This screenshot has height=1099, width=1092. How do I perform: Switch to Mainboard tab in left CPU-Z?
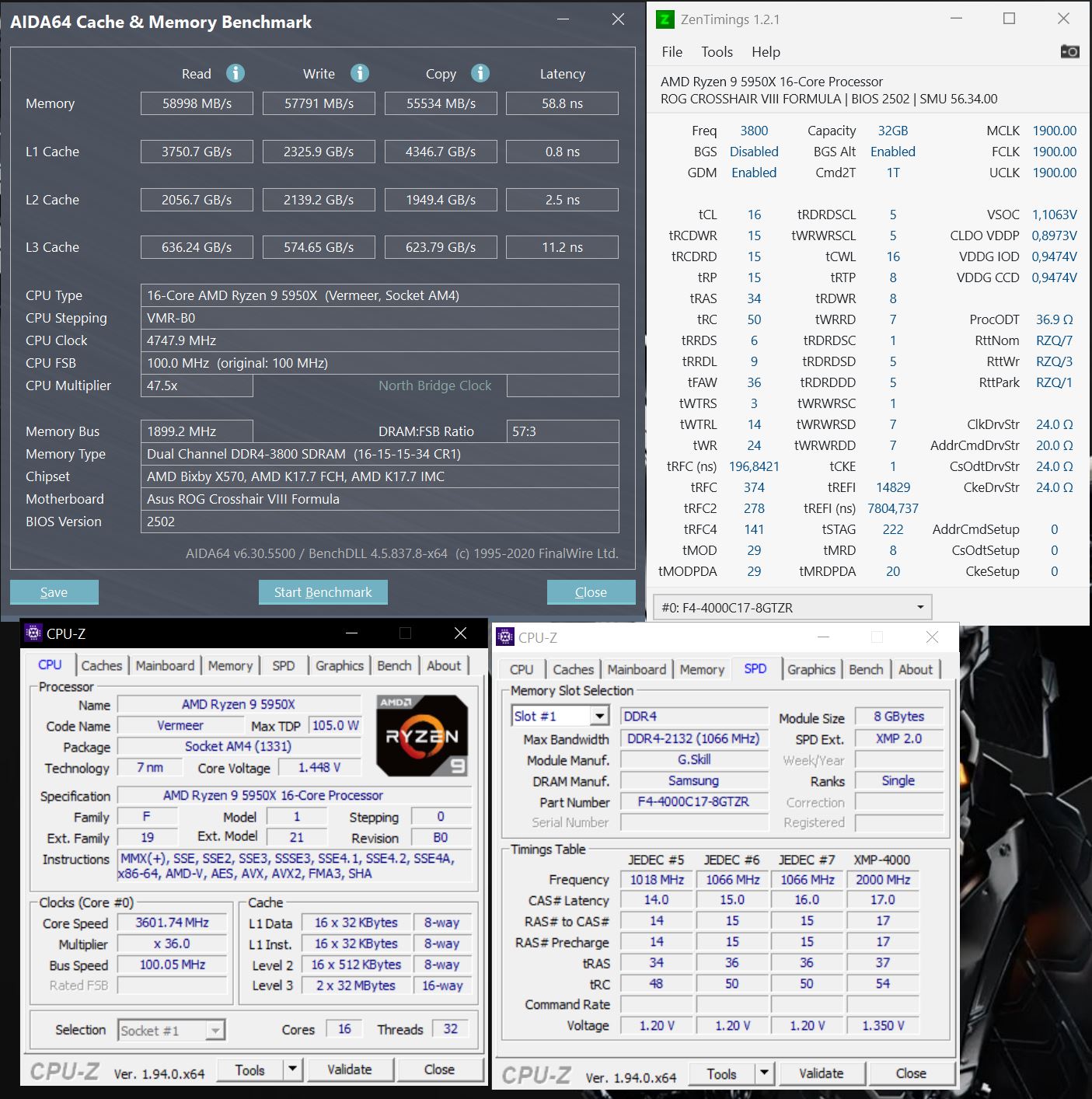(165, 665)
